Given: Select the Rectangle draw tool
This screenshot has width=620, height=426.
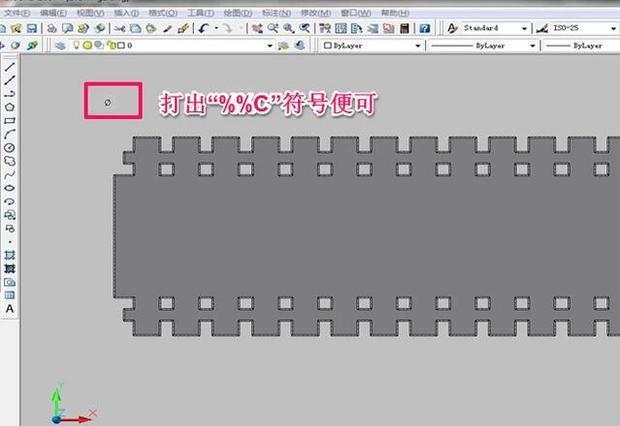Looking at the screenshot, I should [10, 120].
